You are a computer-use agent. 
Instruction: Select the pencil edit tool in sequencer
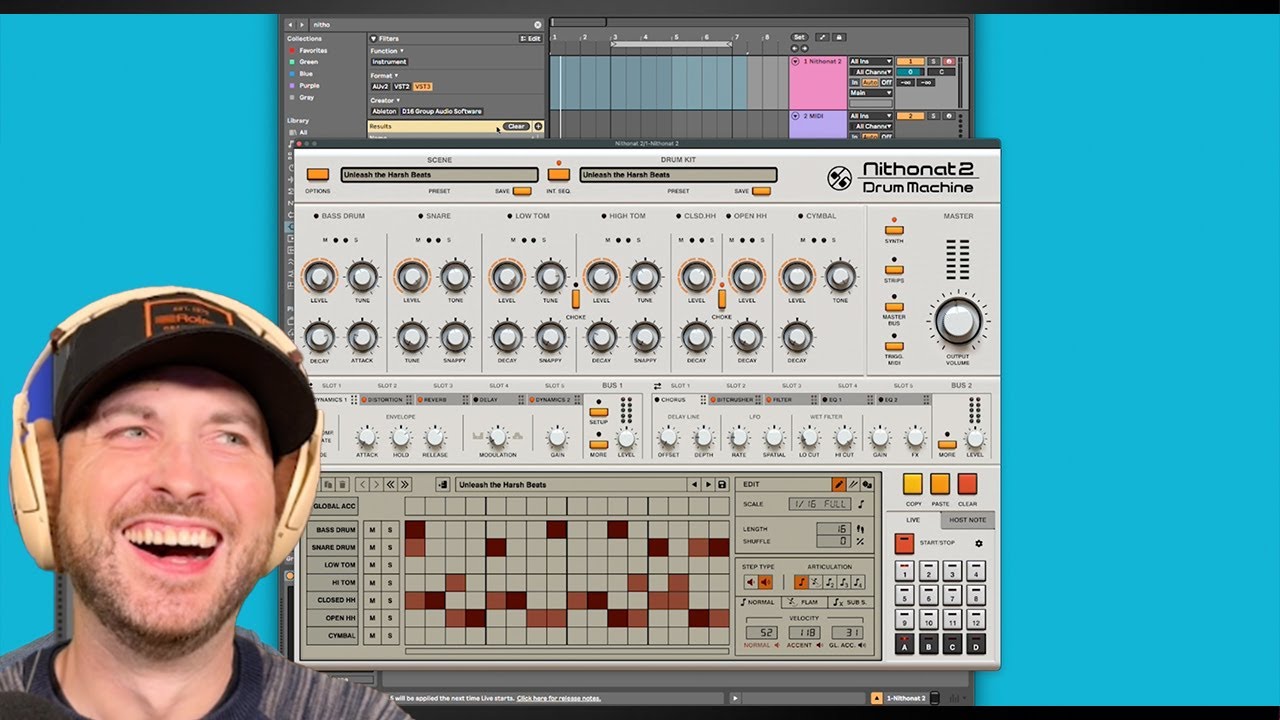point(839,484)
